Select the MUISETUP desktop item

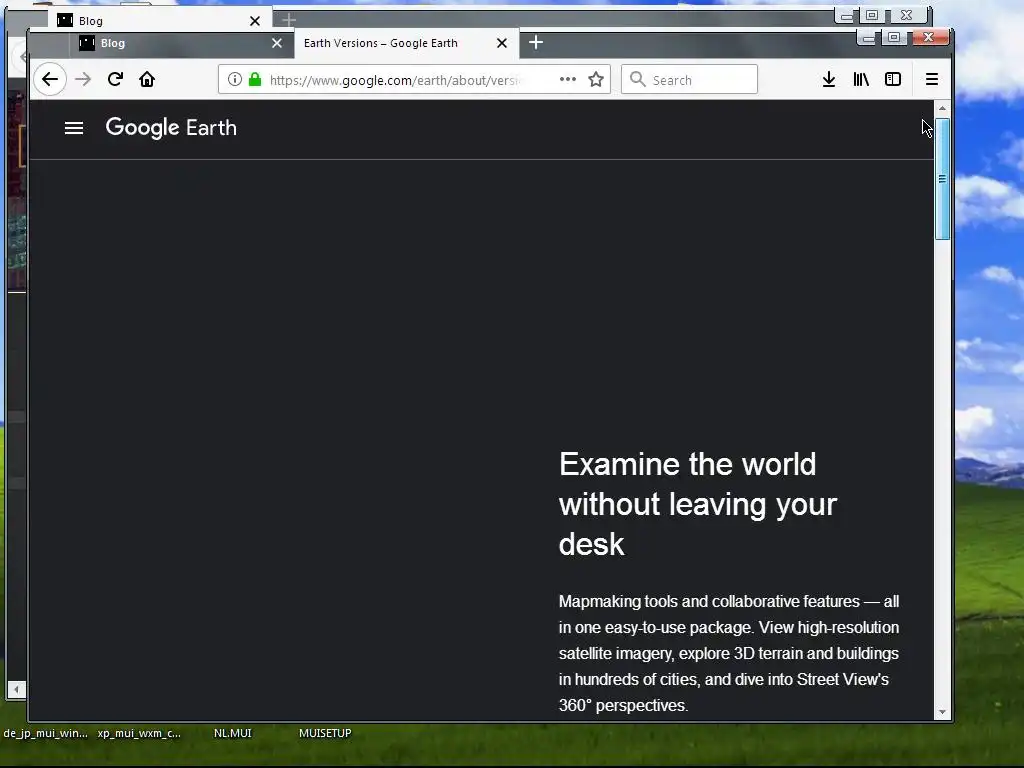(325, 733)
